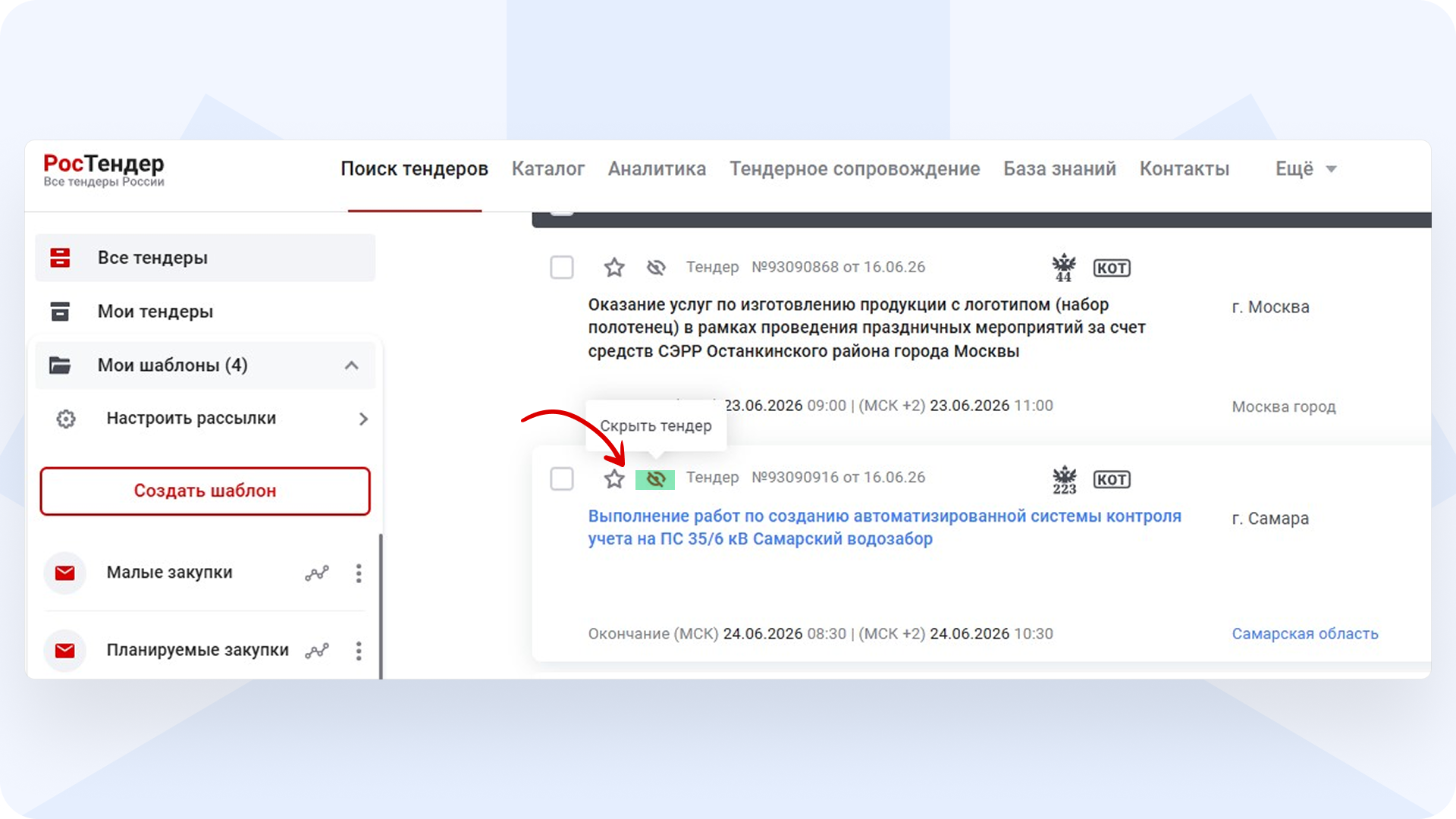The width and height of the screenshot is (1456, 819).
Task: Hide tender №93090916 with crossed-eye icon
Action: [x=655, y=479]
